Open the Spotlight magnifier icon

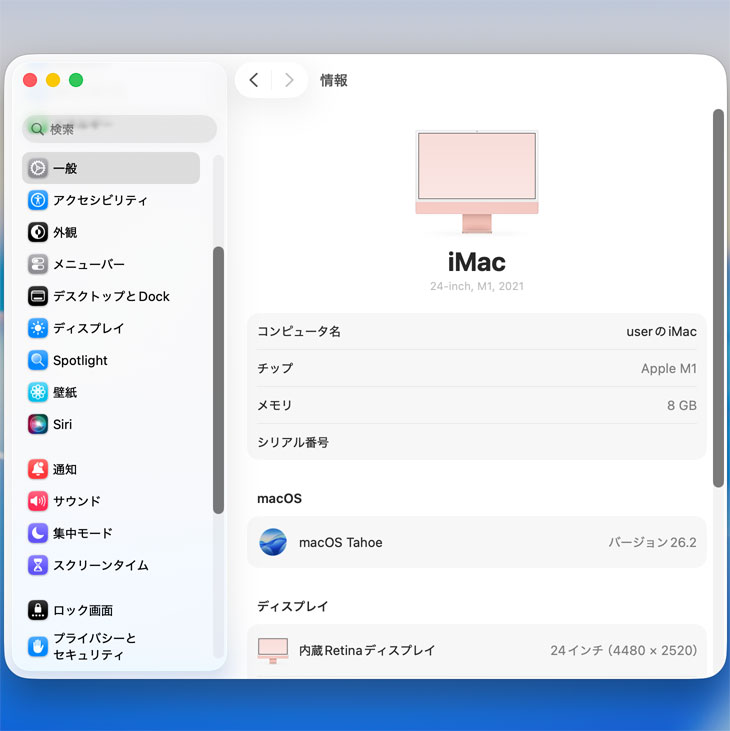pyautogui.click(x=38, y=360)
